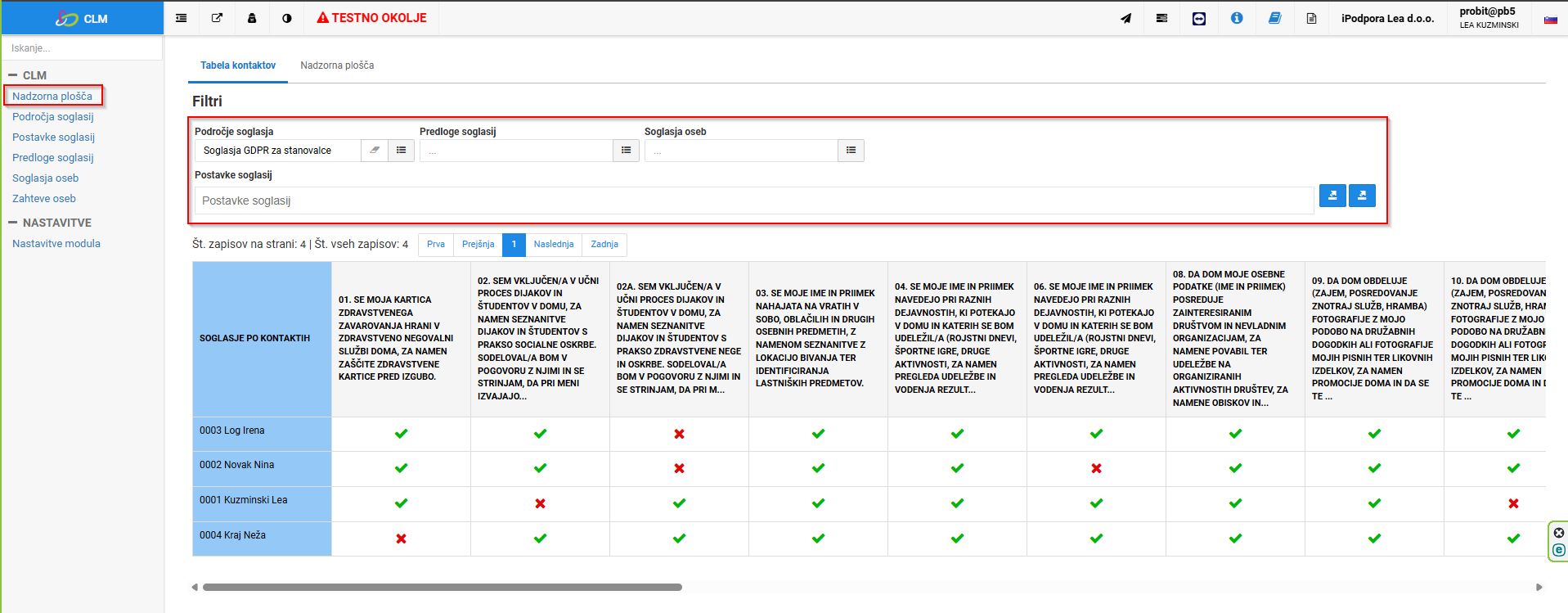Click red X for Novak Nina under column 06
Screen dimensions: 1568x613
1096,468
